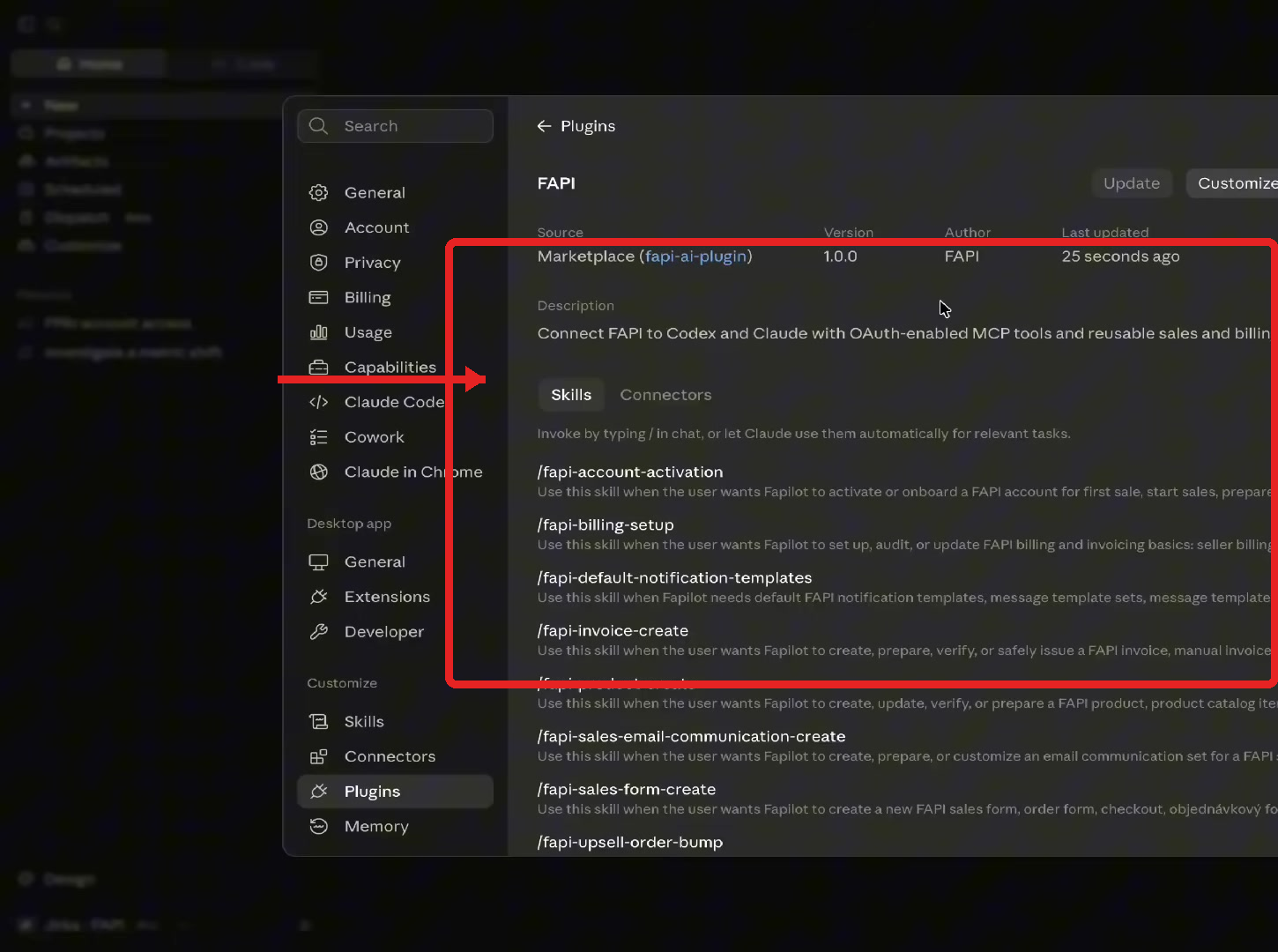Select the highlighted Plugins sidebar entry

(394, 792)
